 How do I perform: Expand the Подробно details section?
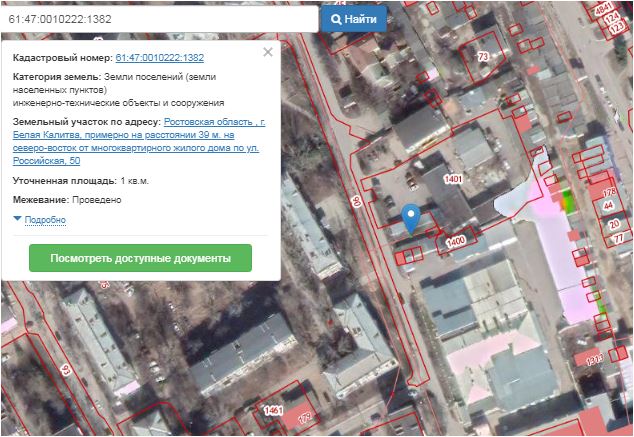40,220
